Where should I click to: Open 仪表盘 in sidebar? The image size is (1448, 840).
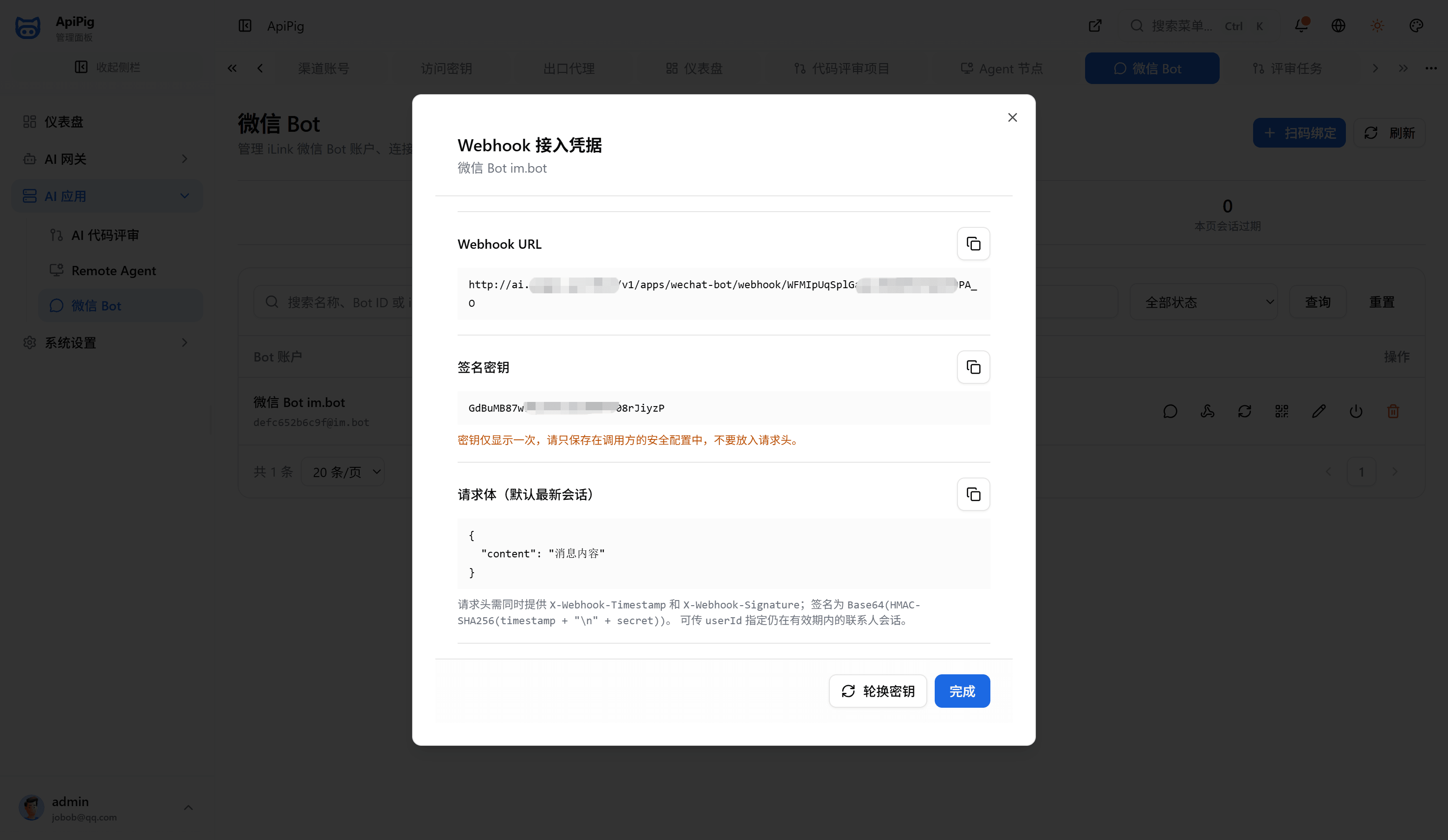click(108, 122)
